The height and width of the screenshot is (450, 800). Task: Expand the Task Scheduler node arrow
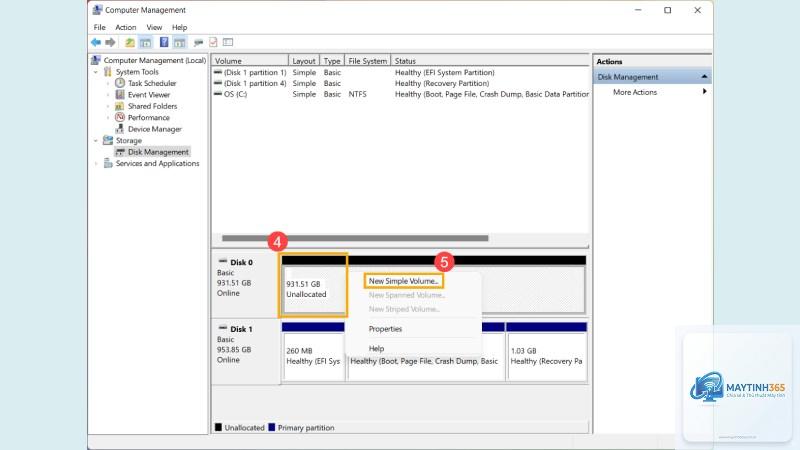tap(108, 83)
